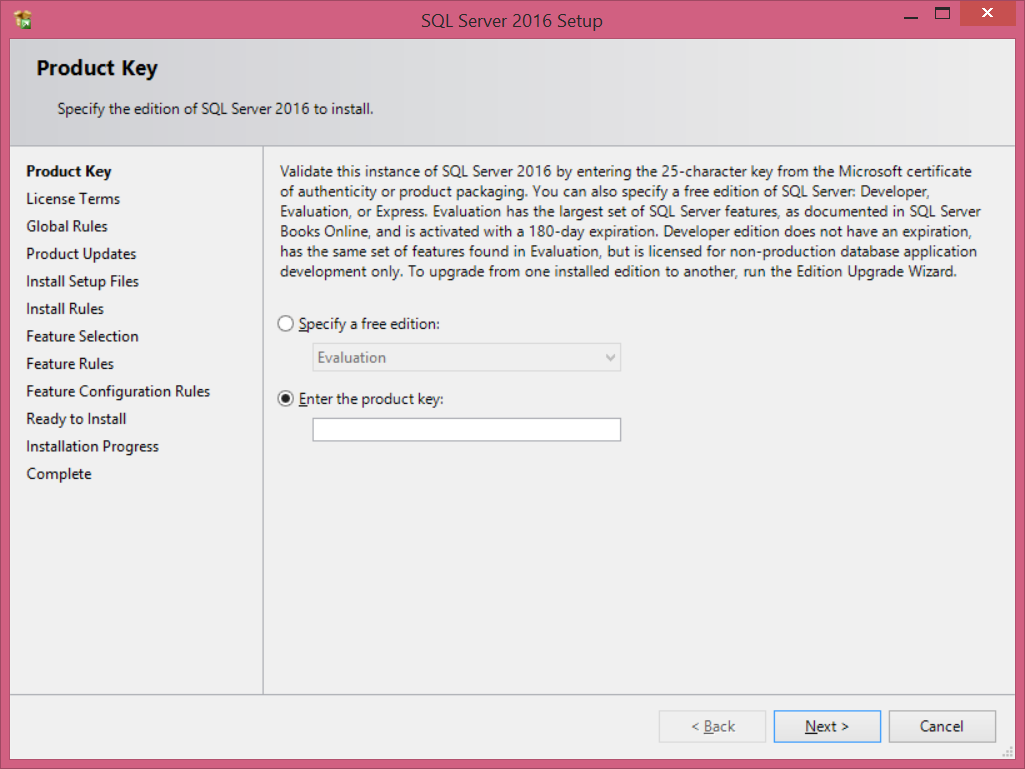Screen dimensions: 1025x769
Task: Close the SQL Server 2016 Setup window
Action: 988,13
